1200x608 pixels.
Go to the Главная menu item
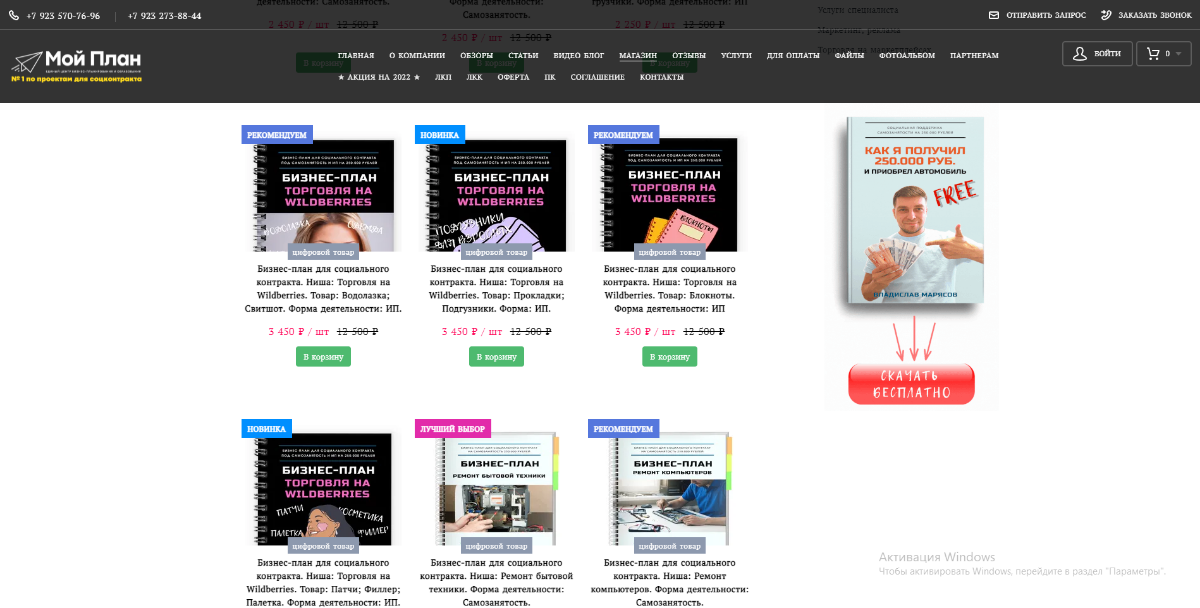click(x=356, y=56)
